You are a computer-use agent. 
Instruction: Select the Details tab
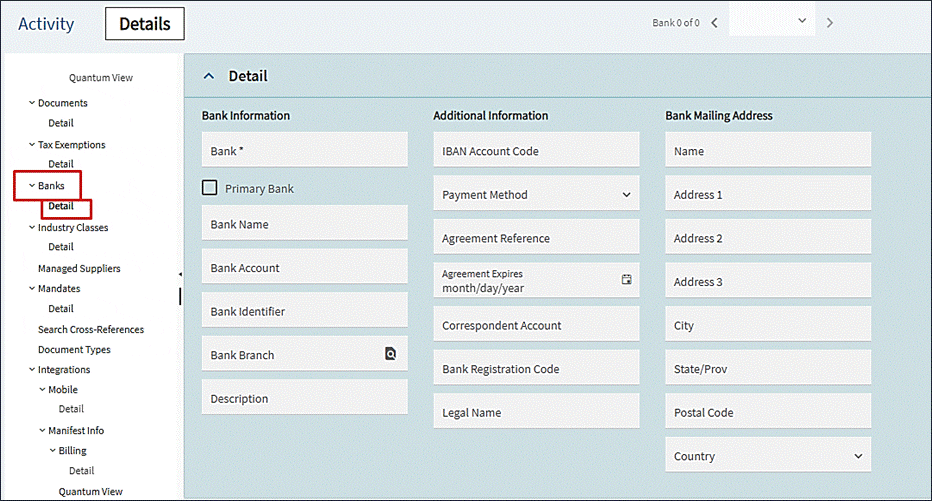tap(145, 24)
